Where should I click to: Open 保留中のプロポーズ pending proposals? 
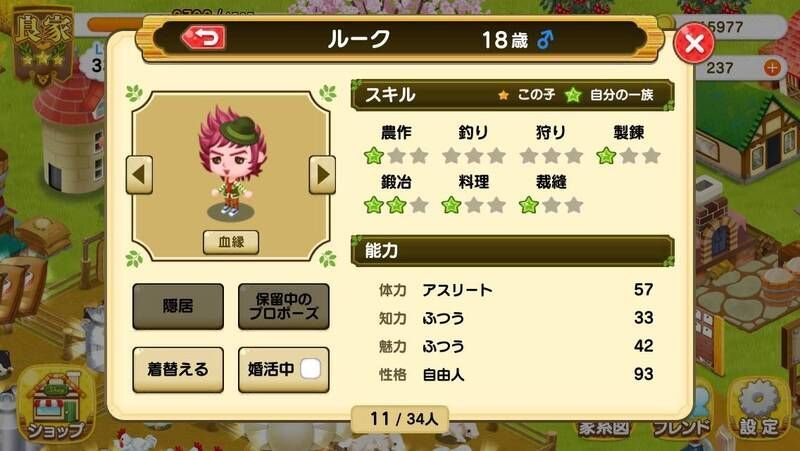click(x=284, y=306)
